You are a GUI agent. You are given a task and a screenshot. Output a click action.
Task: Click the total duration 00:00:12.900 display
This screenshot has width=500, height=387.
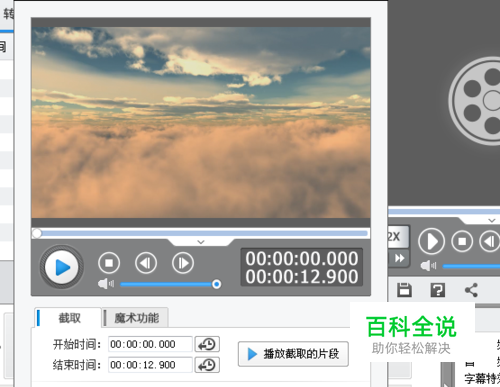click(302, 276)
